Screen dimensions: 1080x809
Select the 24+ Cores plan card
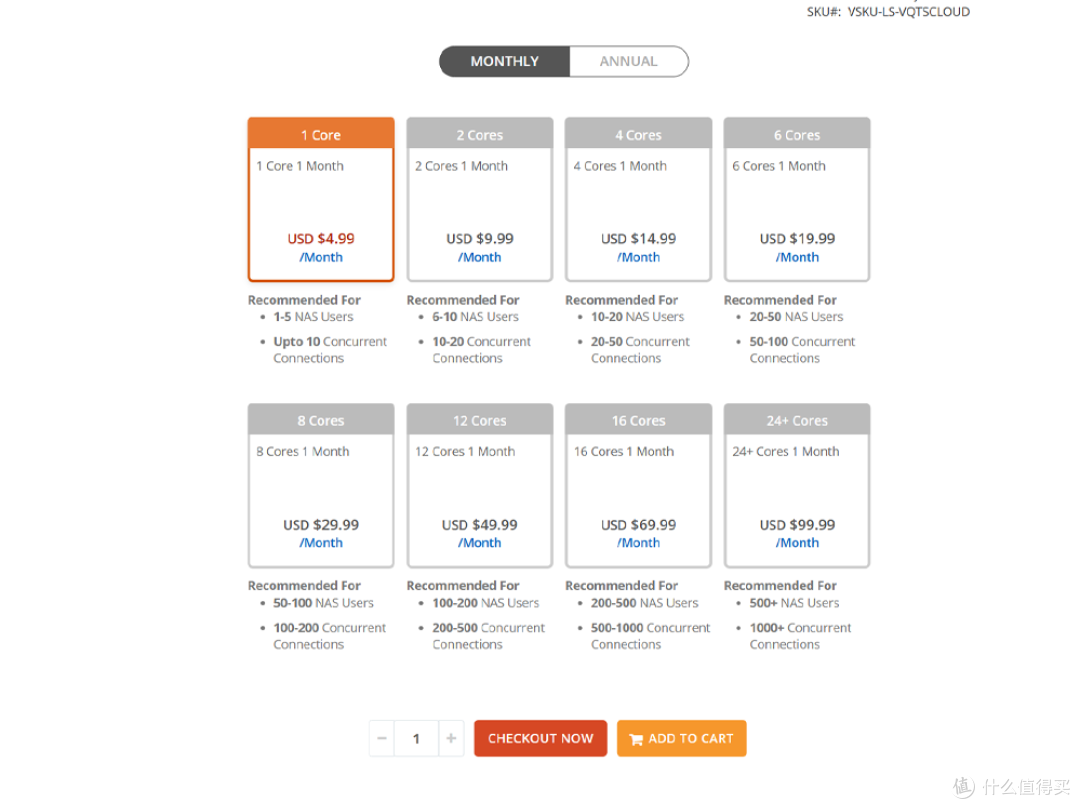(x=797, y=485)
